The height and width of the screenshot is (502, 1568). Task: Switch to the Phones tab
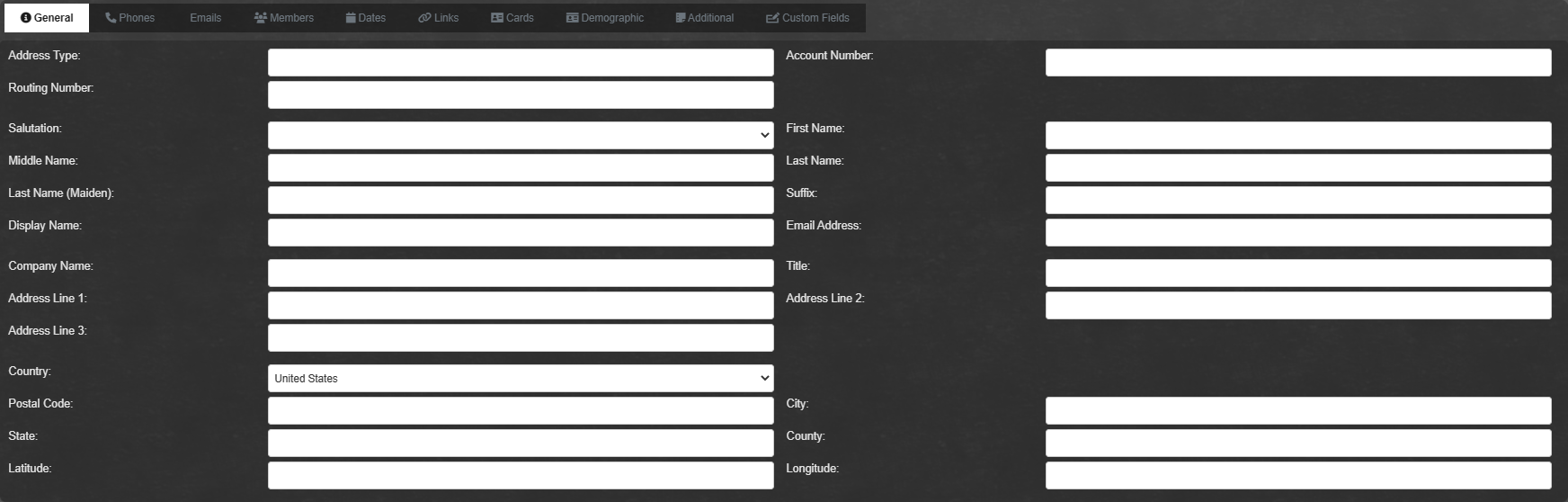coord(129,18)
